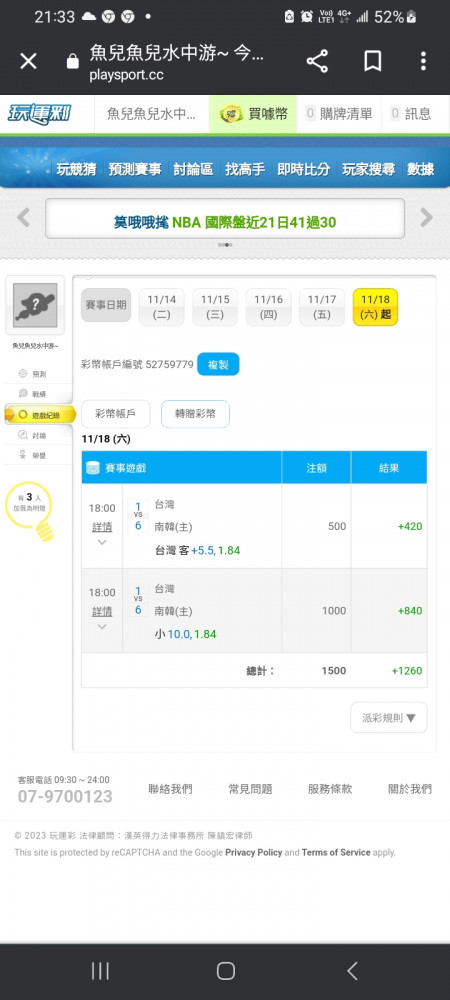
Task: Tap the browser share icon
Action: click(317, 62)
